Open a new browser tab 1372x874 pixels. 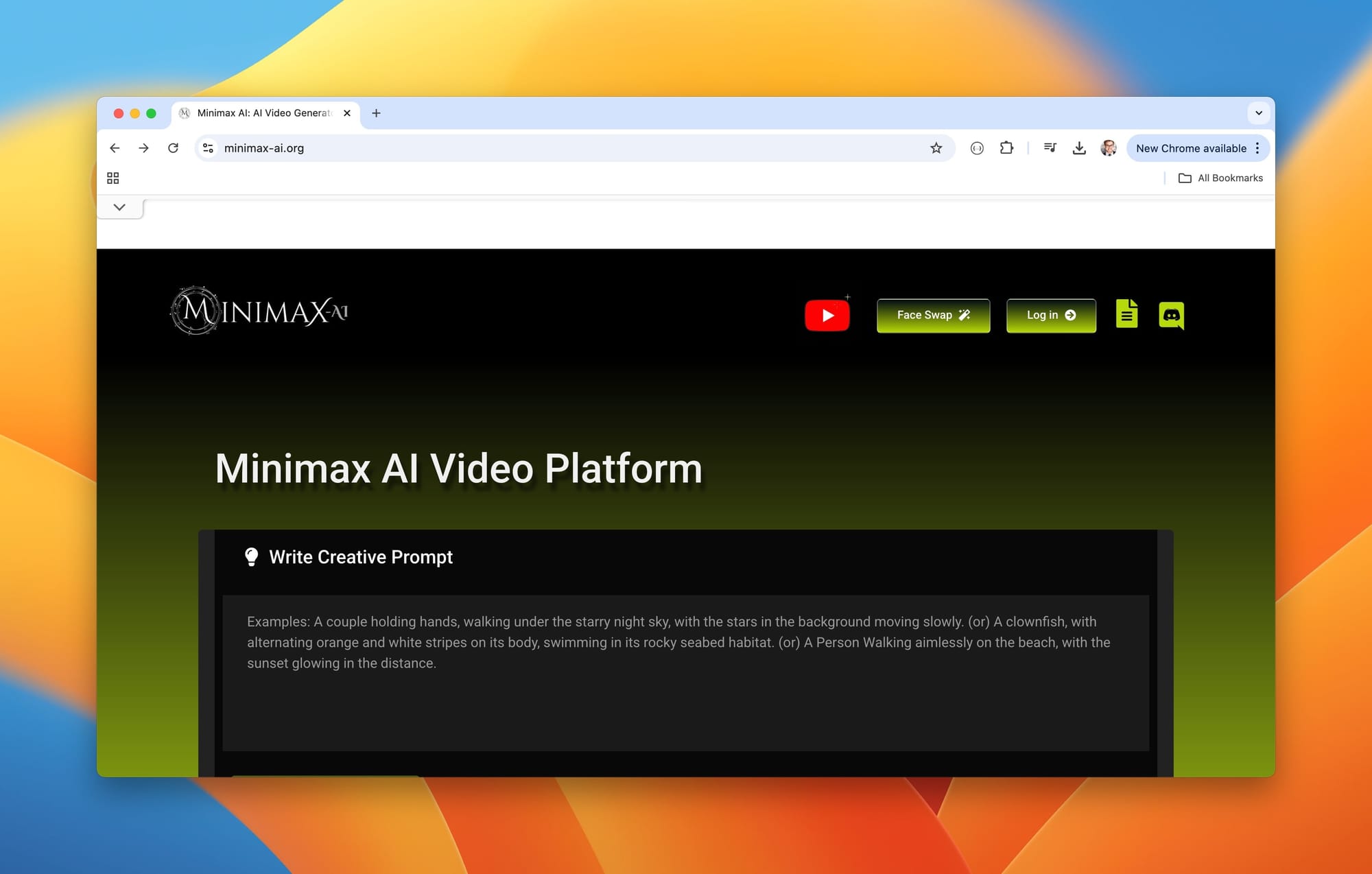(x=376, y=113)
